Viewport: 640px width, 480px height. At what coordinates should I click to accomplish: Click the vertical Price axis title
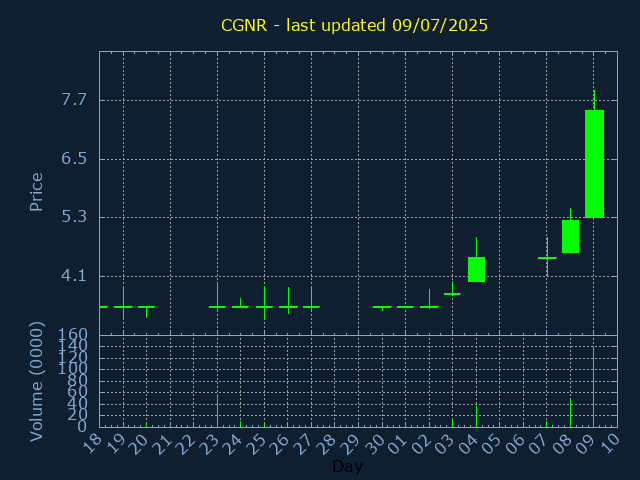point(36,192)
